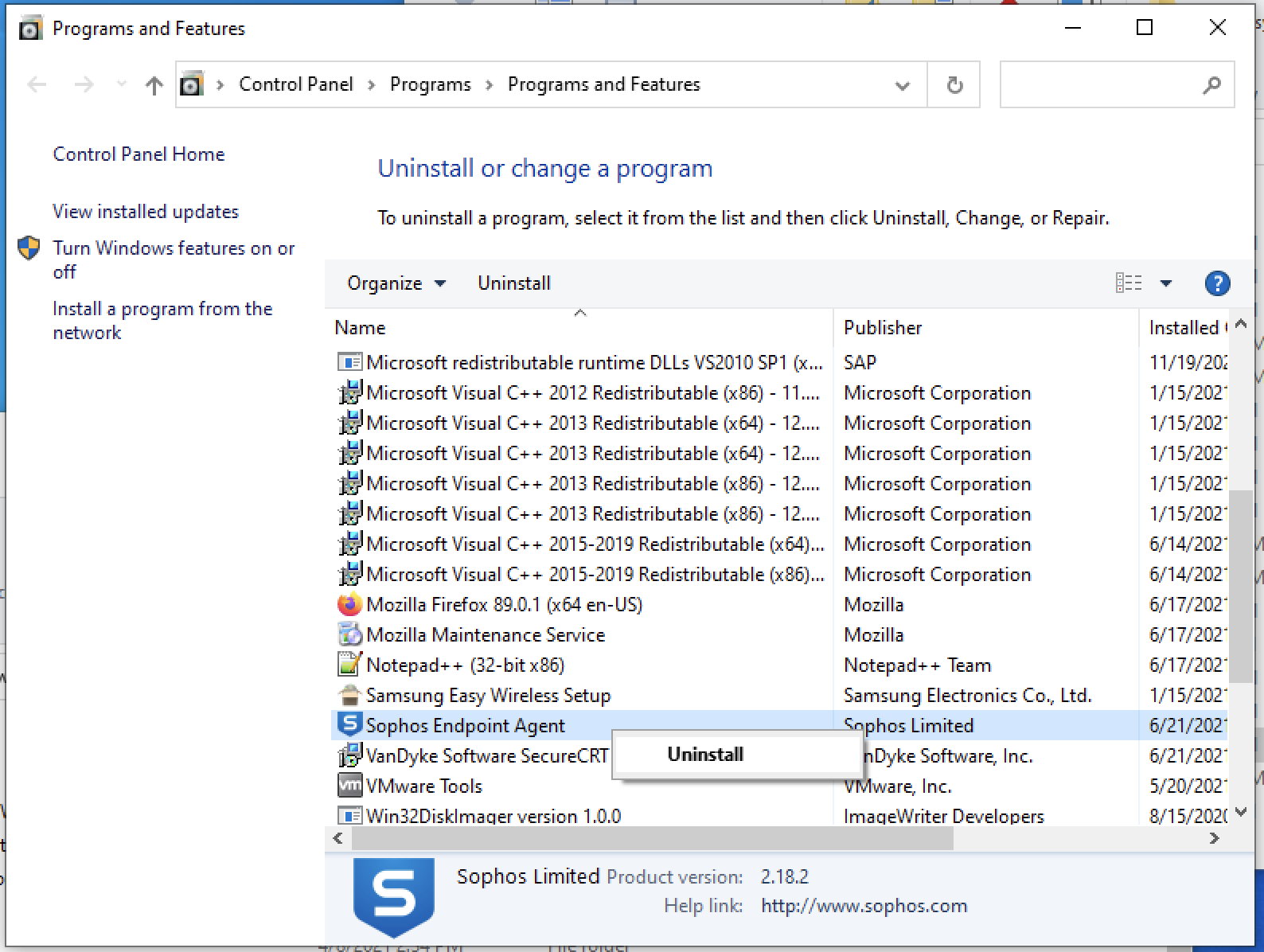
Task: Select Microsoft redistributable runtime DLLs VS2010 SP1
Action: tap(778, 362)
